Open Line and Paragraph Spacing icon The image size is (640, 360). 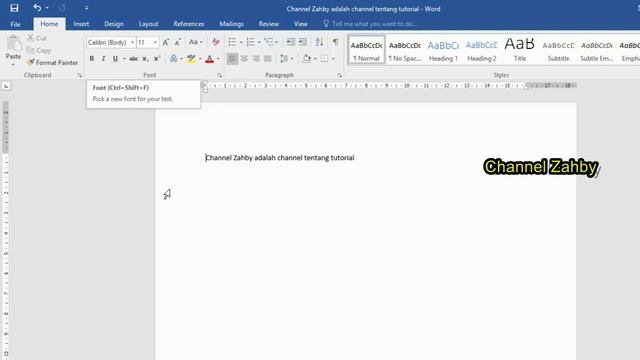(x=284, y=59)
